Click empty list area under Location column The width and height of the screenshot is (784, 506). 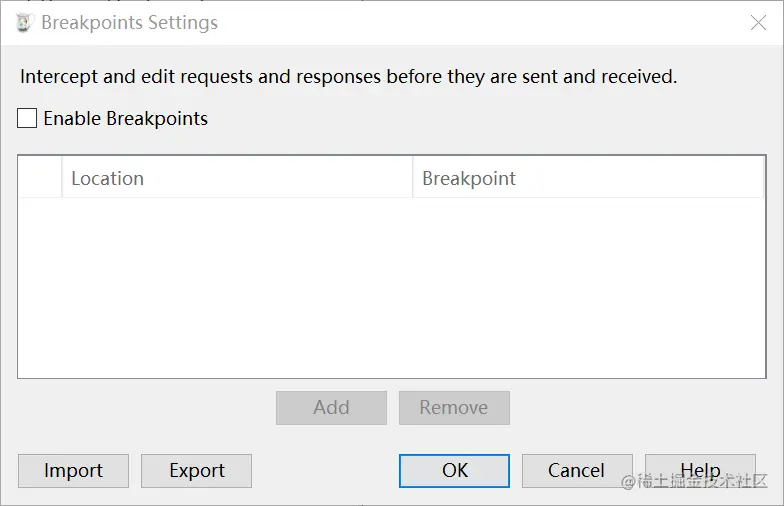(237, 288)
